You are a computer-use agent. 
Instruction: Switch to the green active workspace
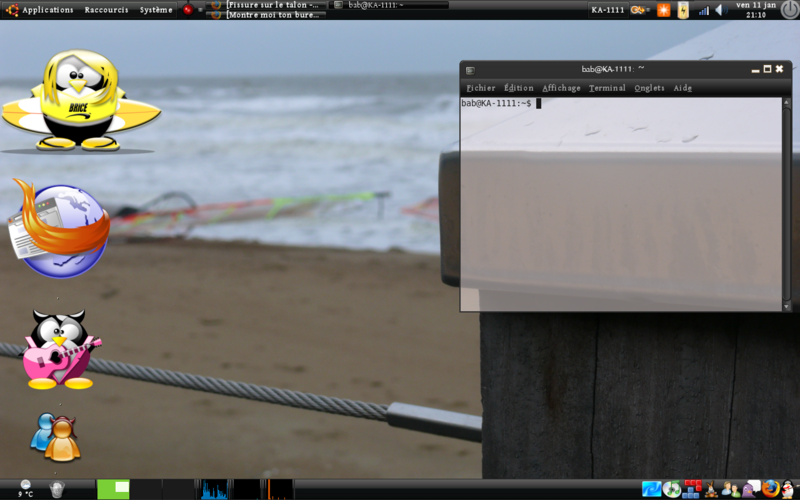click(113, 489)
